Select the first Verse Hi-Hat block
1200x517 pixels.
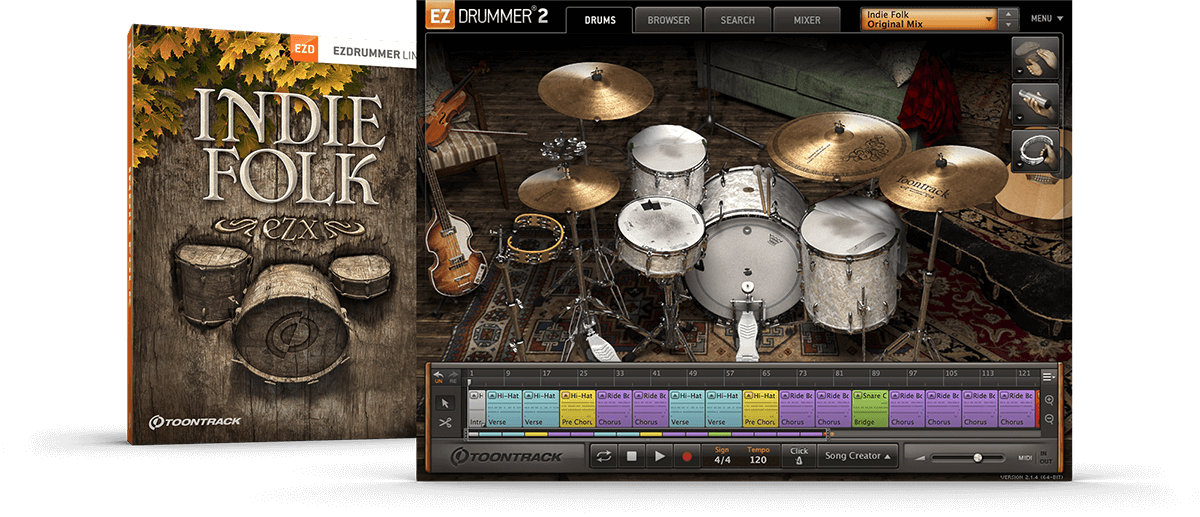pos(504,409)
